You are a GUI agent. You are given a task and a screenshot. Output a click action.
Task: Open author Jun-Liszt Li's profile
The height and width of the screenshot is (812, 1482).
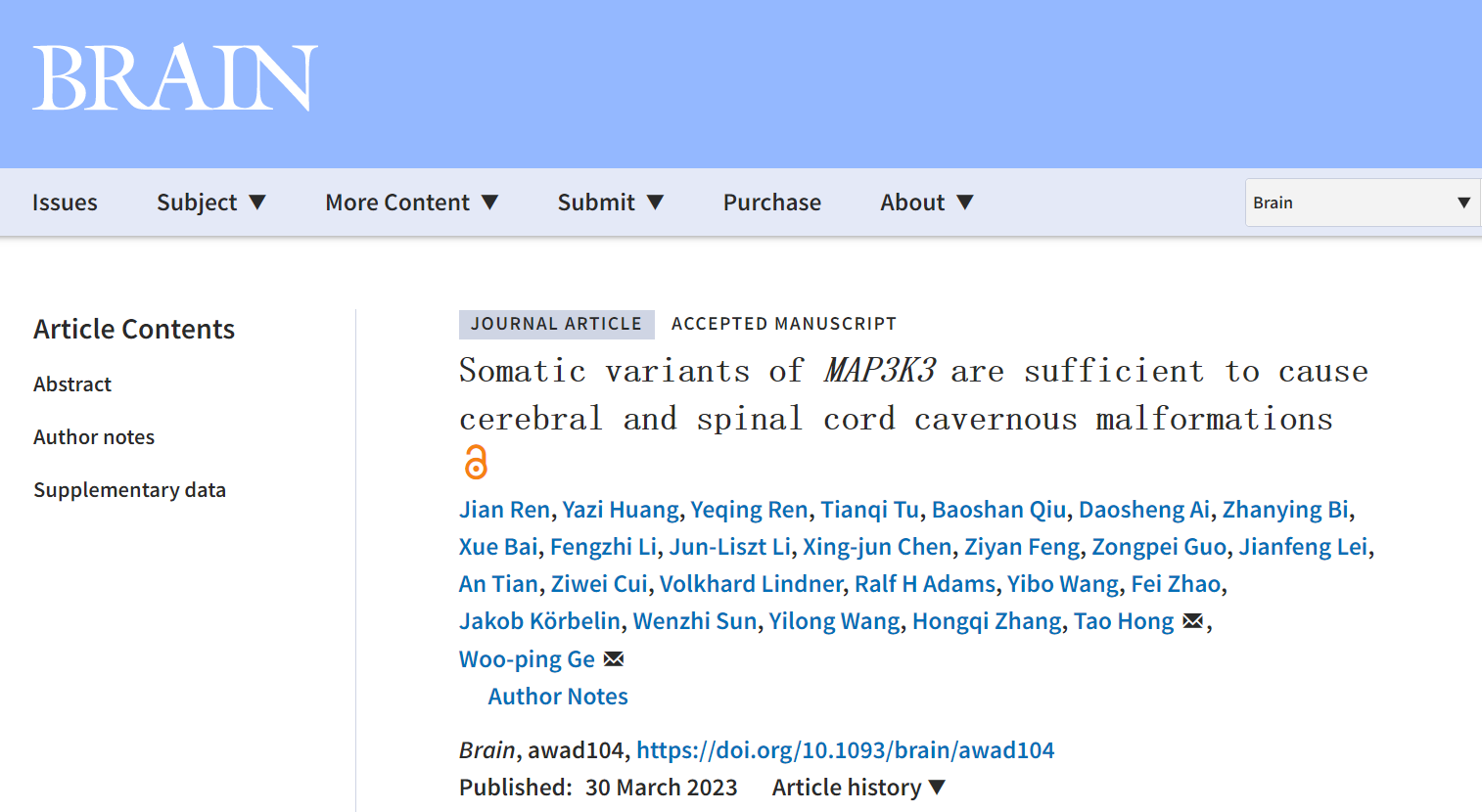tap(730, 547)
